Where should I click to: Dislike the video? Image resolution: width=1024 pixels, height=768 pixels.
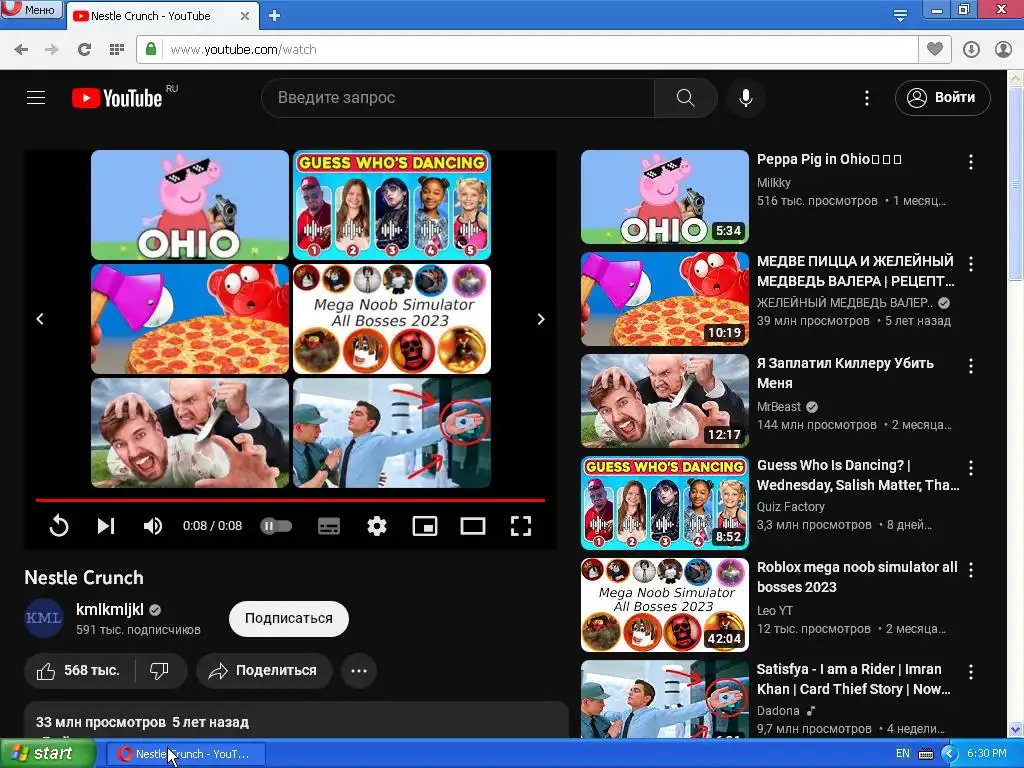coord(159,671)
